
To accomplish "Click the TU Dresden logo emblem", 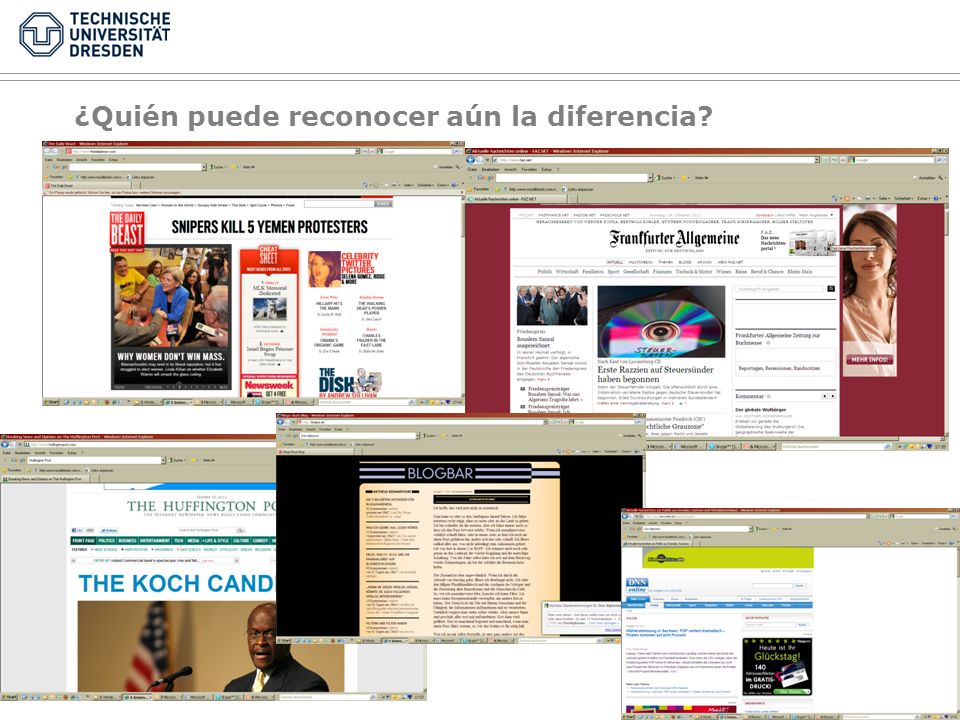I will point(41,35).
